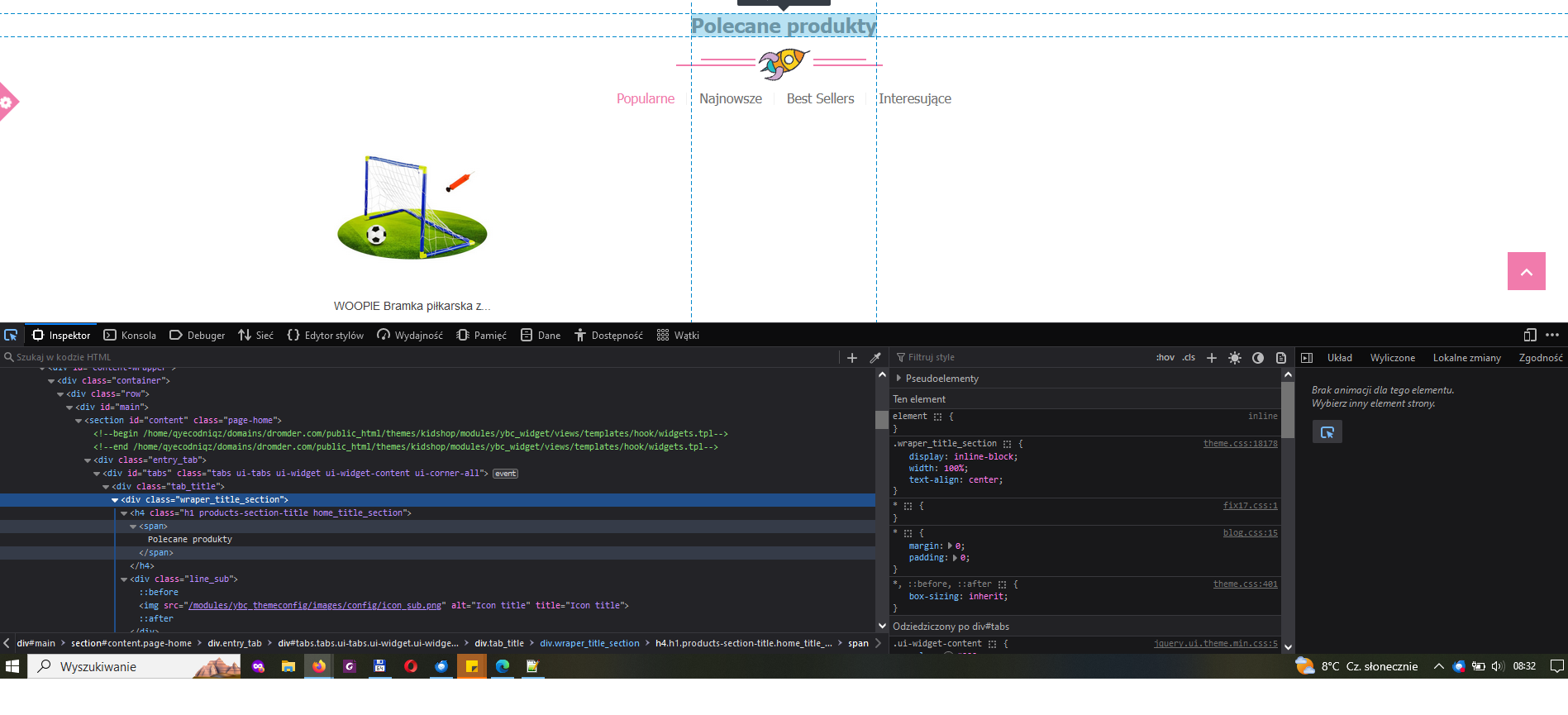Screen dimensions: 1568x715
Task: Click the Najnowsze product tab link
Action: pyautogui.click(x=731, y=98)
